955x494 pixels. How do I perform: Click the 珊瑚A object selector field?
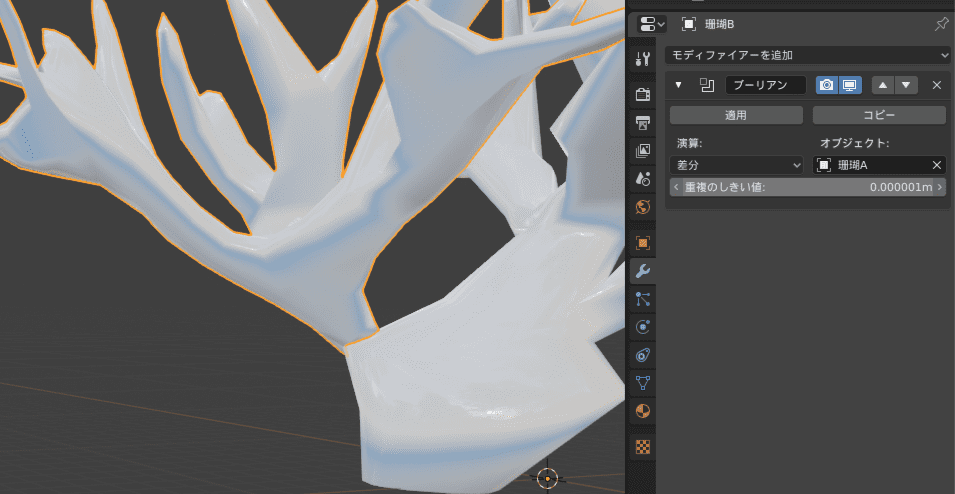(879, 165)
